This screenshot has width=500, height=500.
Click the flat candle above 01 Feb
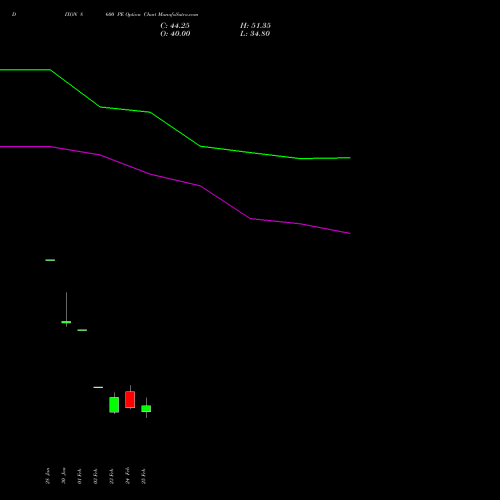point(82,330)
